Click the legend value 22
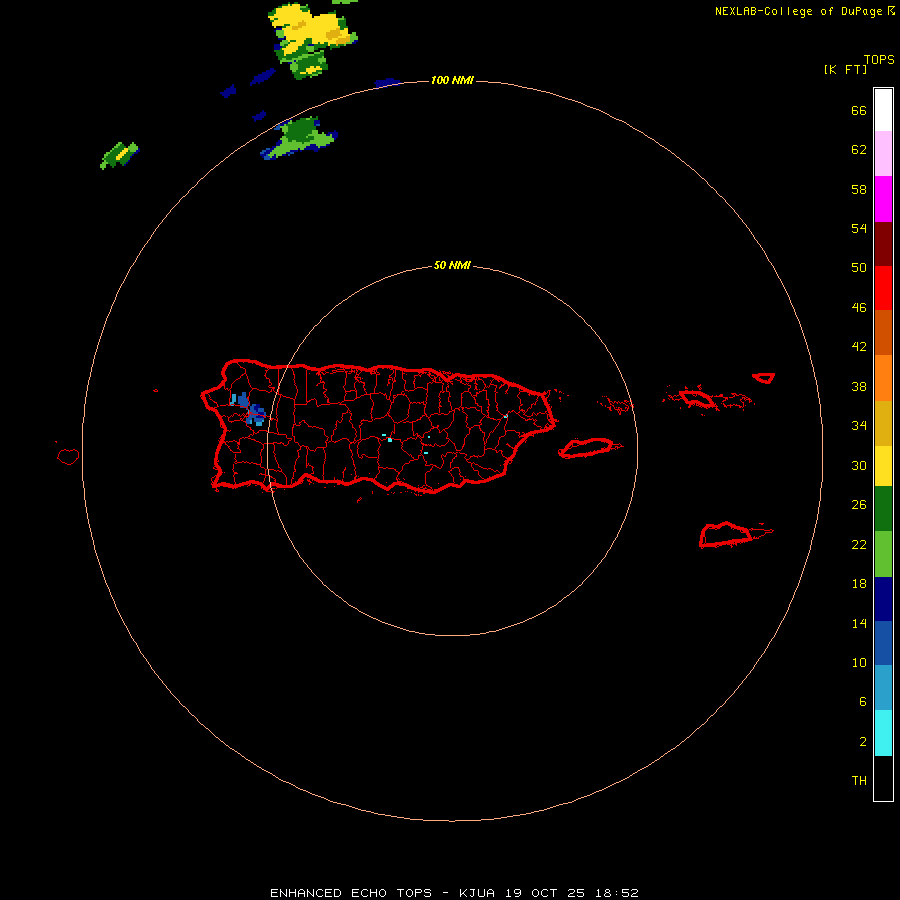This screenshot has height=900, width=900. point(859,544)
